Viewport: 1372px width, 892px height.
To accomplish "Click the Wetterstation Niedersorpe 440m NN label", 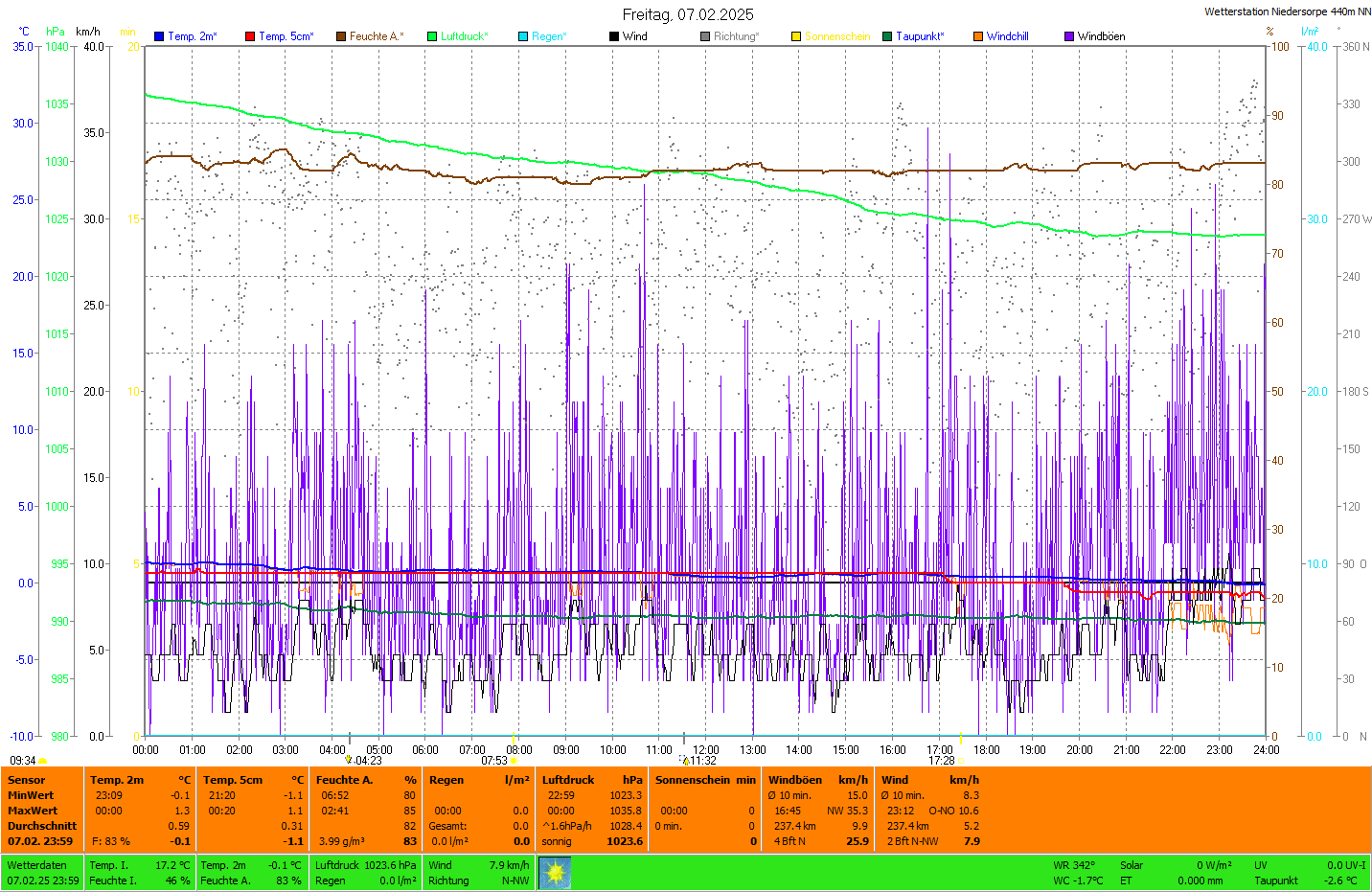I will point(1287,11).
